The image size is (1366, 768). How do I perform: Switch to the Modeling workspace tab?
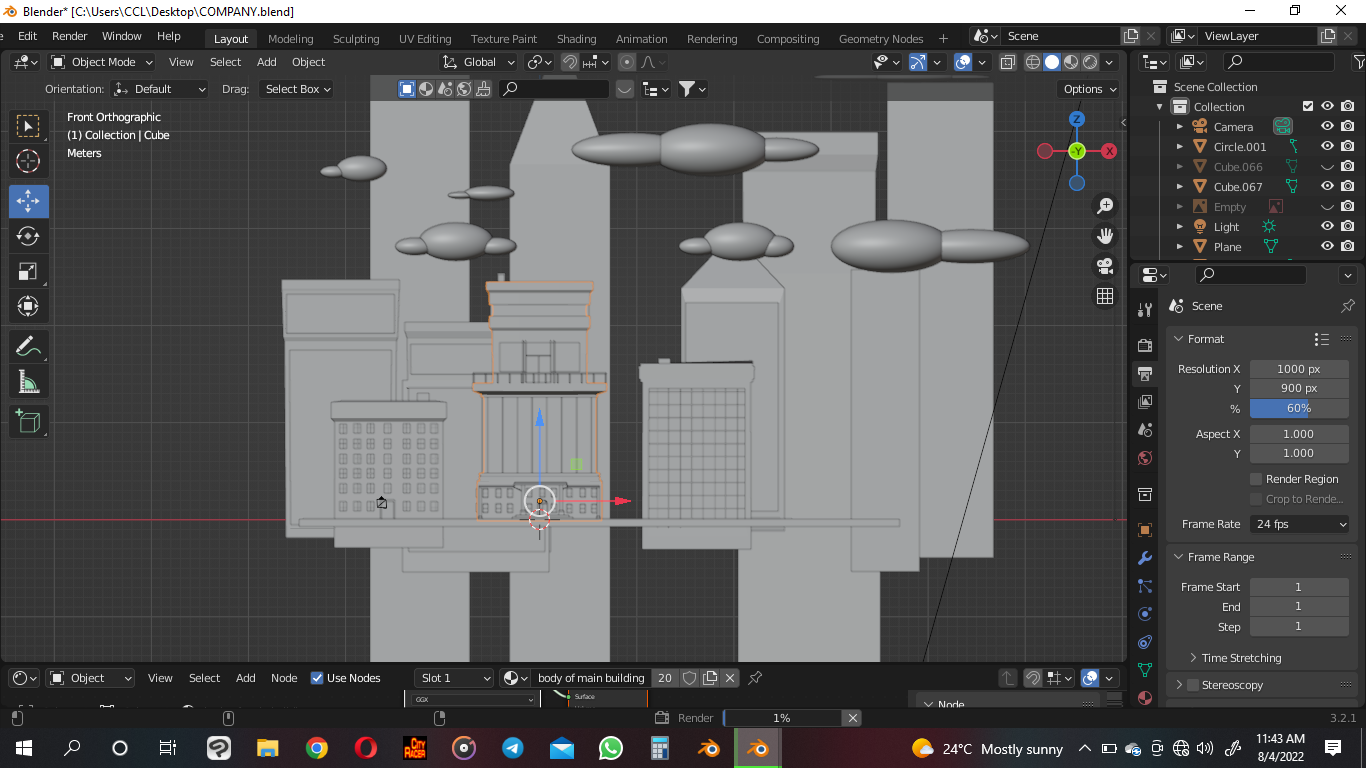pos(290,39)
